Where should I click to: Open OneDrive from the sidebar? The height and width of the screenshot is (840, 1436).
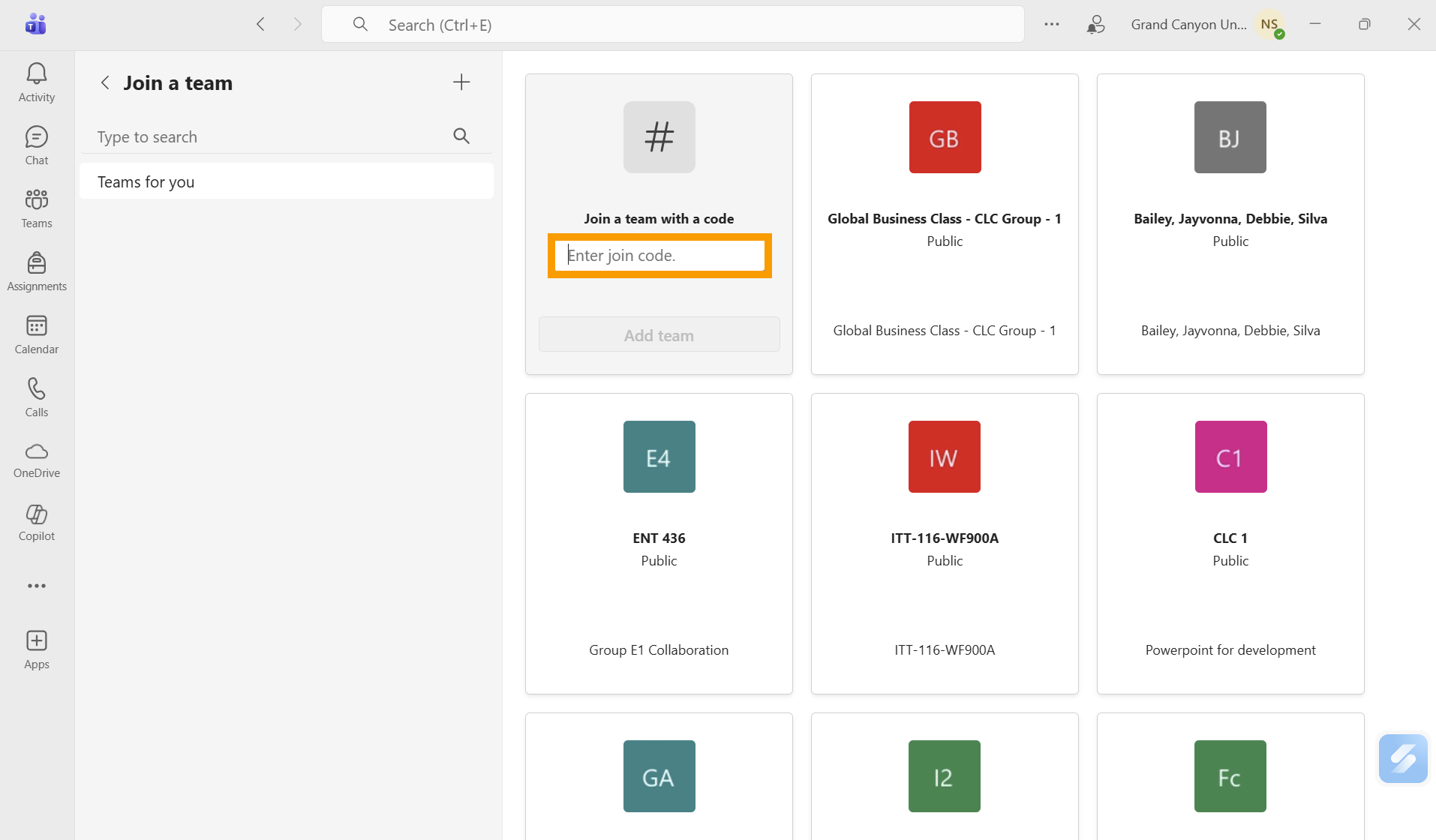[x=36, y=460]
